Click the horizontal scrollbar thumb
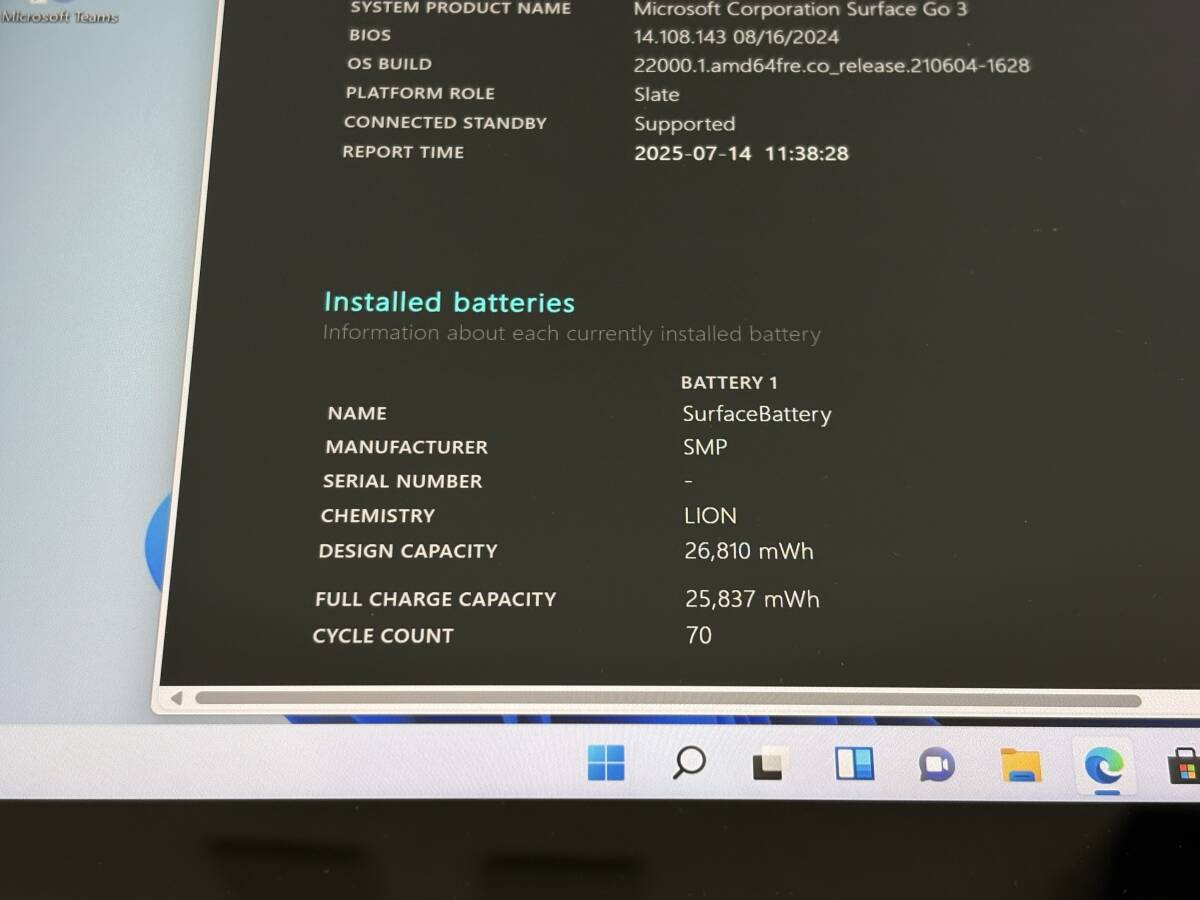The height and width of the screenshot is (900, 1200). pos(667,700)
